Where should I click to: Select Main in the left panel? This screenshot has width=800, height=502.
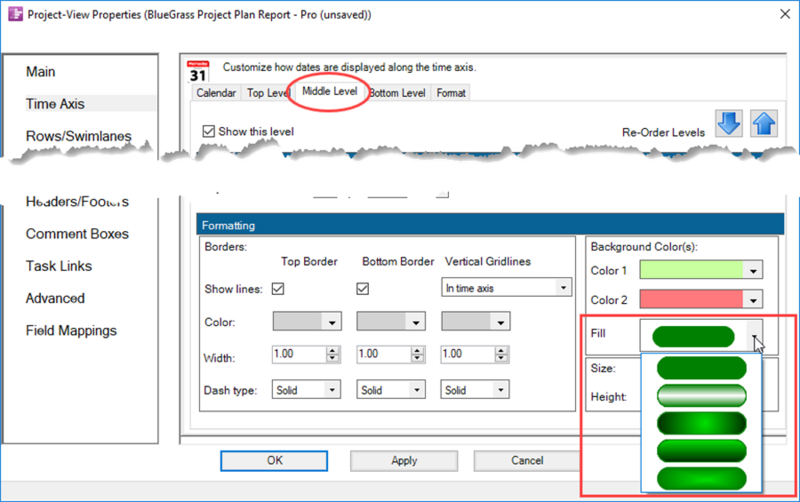[x=40, y=71]
